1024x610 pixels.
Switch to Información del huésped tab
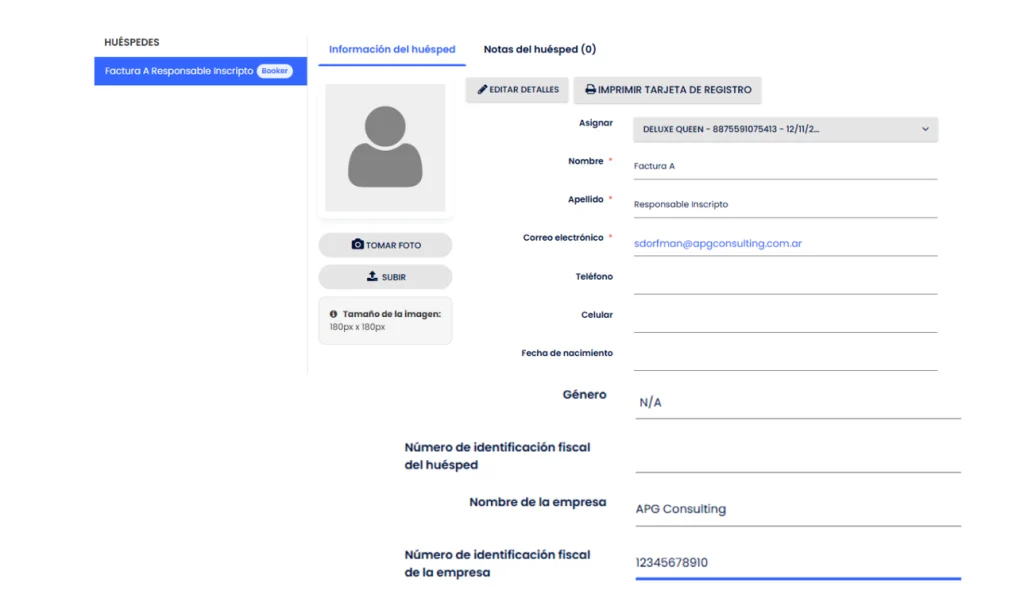tap(392, 49)
